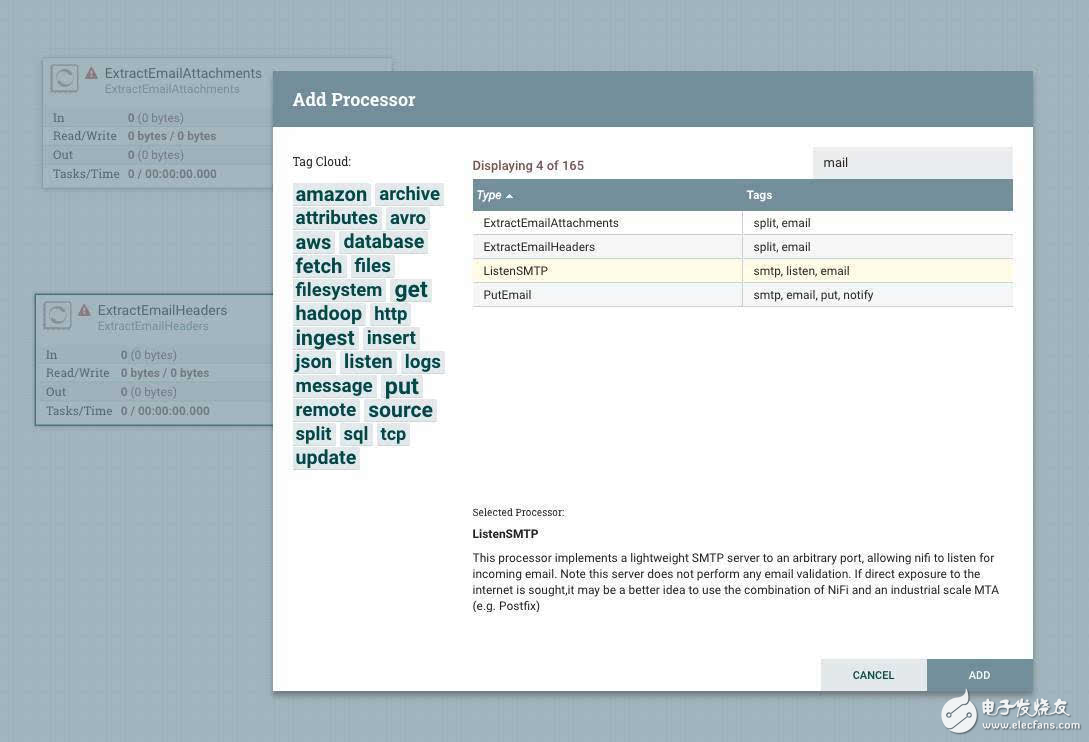Click the Type column header
1089x742 pixels.
point(488,195)
